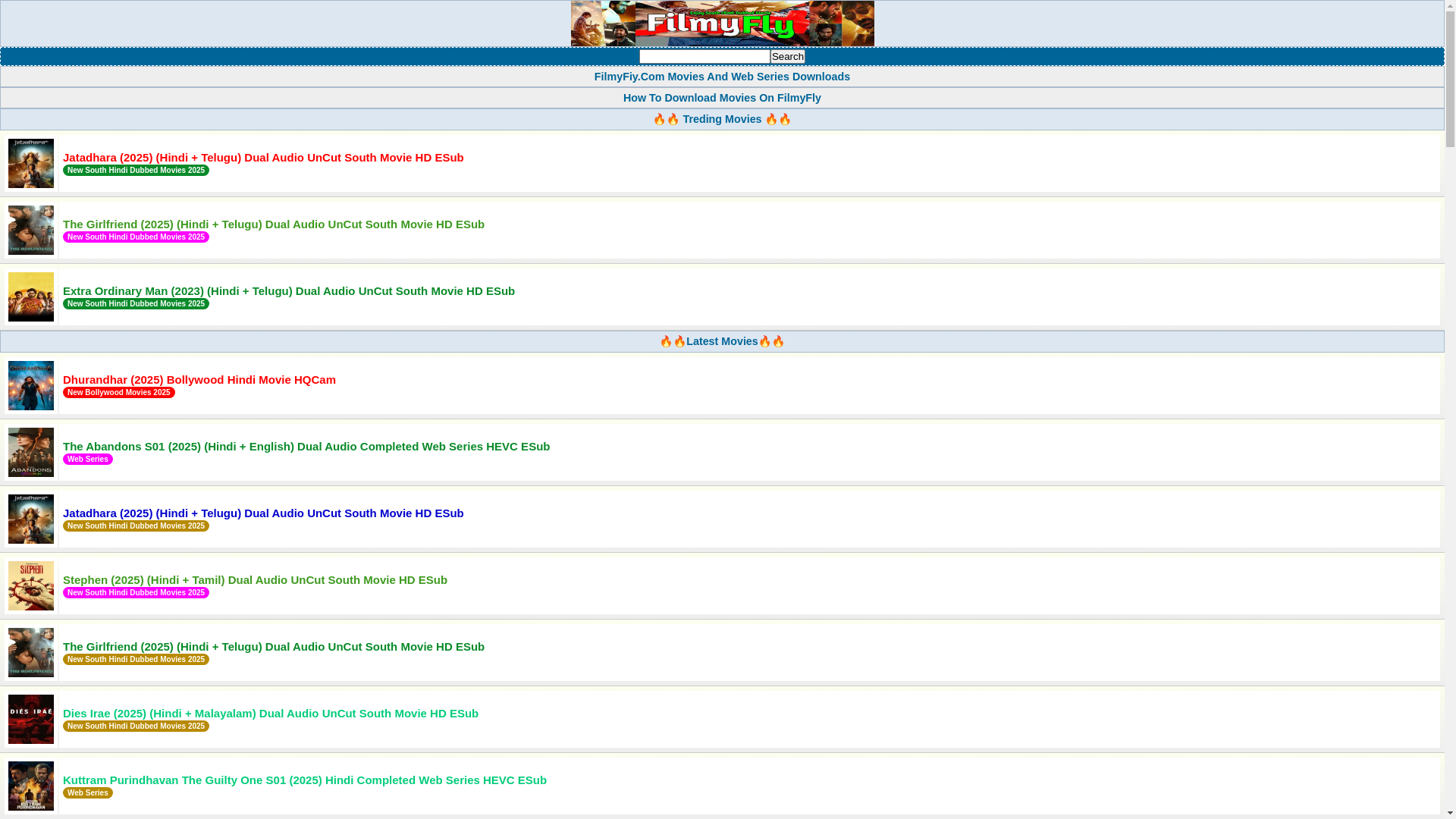This screenshot has width=1456, height=819.
Task: Open Jatadhara (2025) link under Latest Movies
Action: click(263, 513)
